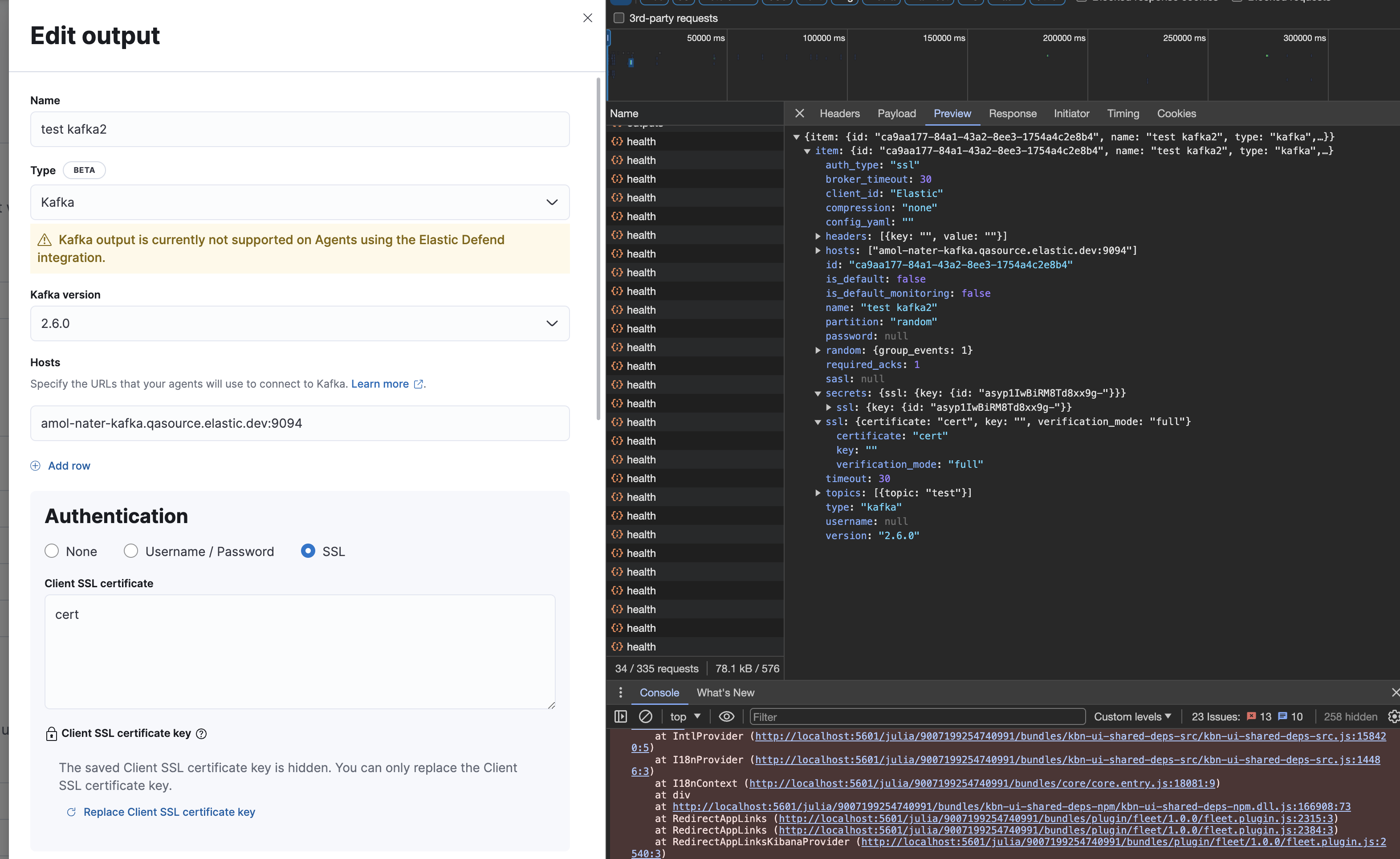This screenshot has height=859, width=1400.
Task: Expand the headers array node
Action: coord(818,237)
